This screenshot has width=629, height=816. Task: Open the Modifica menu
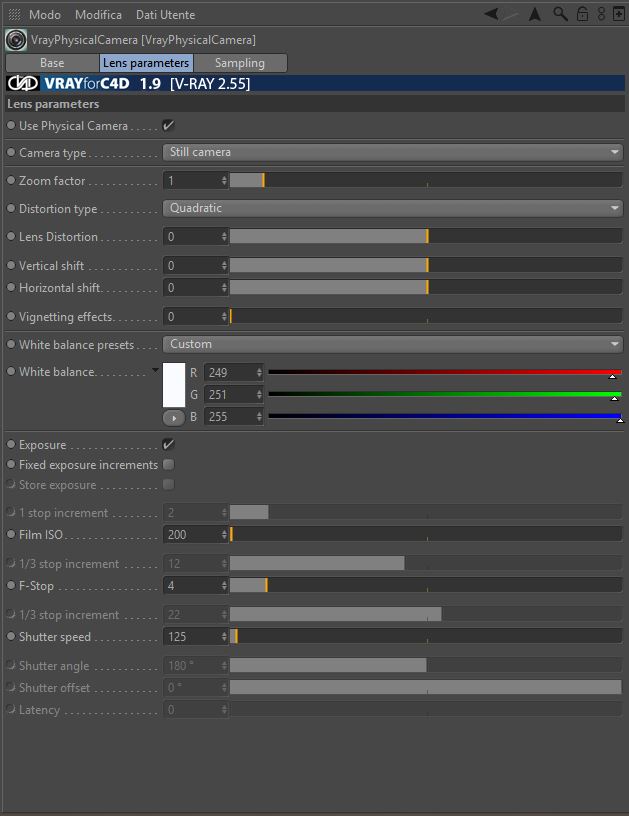coord(98,15)
